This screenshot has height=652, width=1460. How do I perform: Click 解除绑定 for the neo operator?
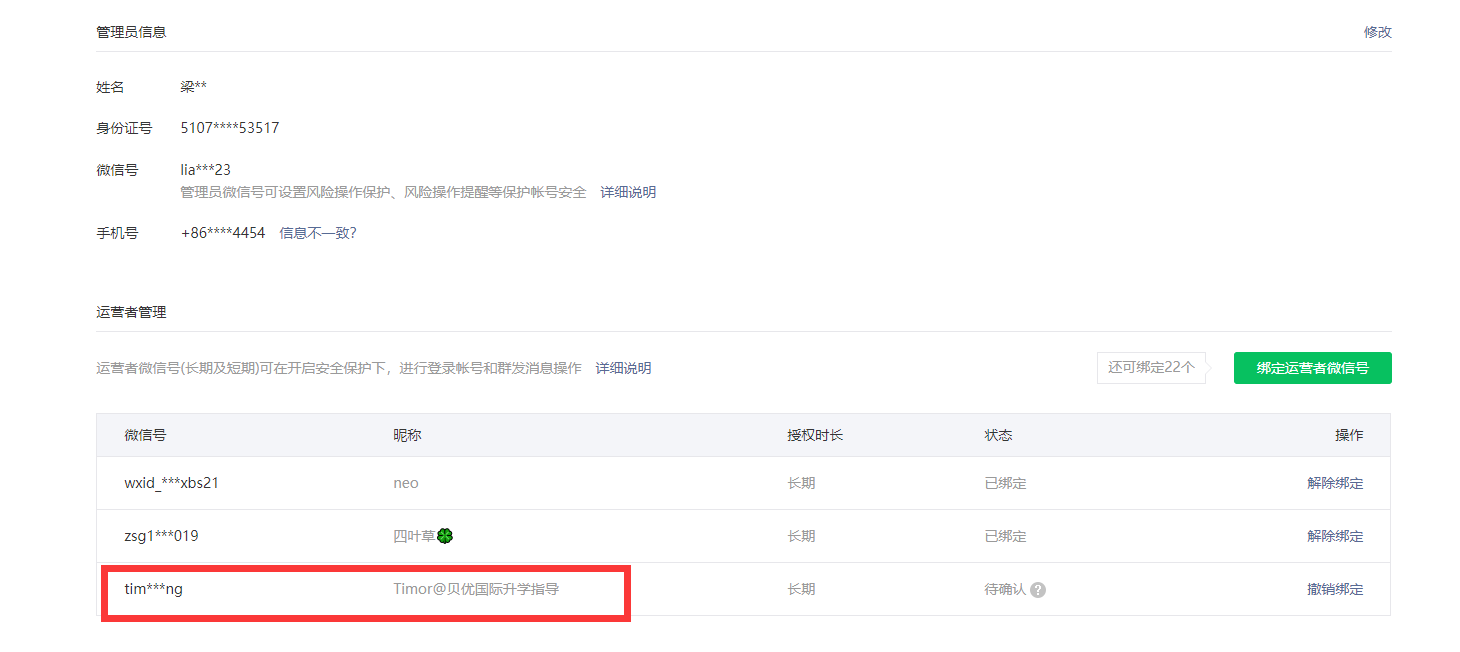(x=1335, y=483)
